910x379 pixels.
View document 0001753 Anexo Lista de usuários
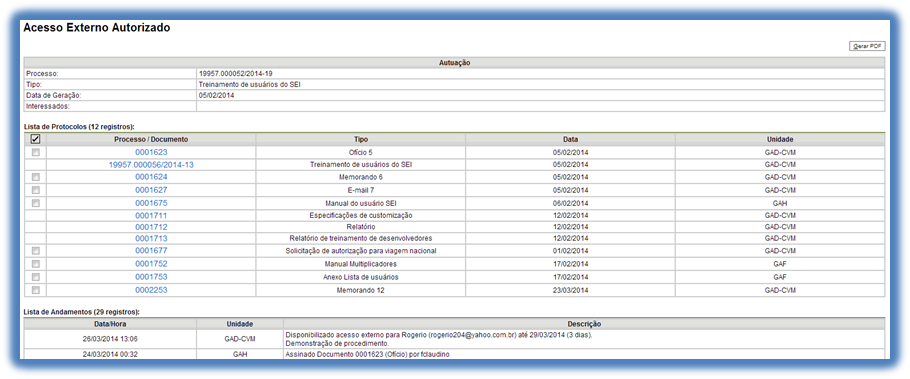pos(151,277)
